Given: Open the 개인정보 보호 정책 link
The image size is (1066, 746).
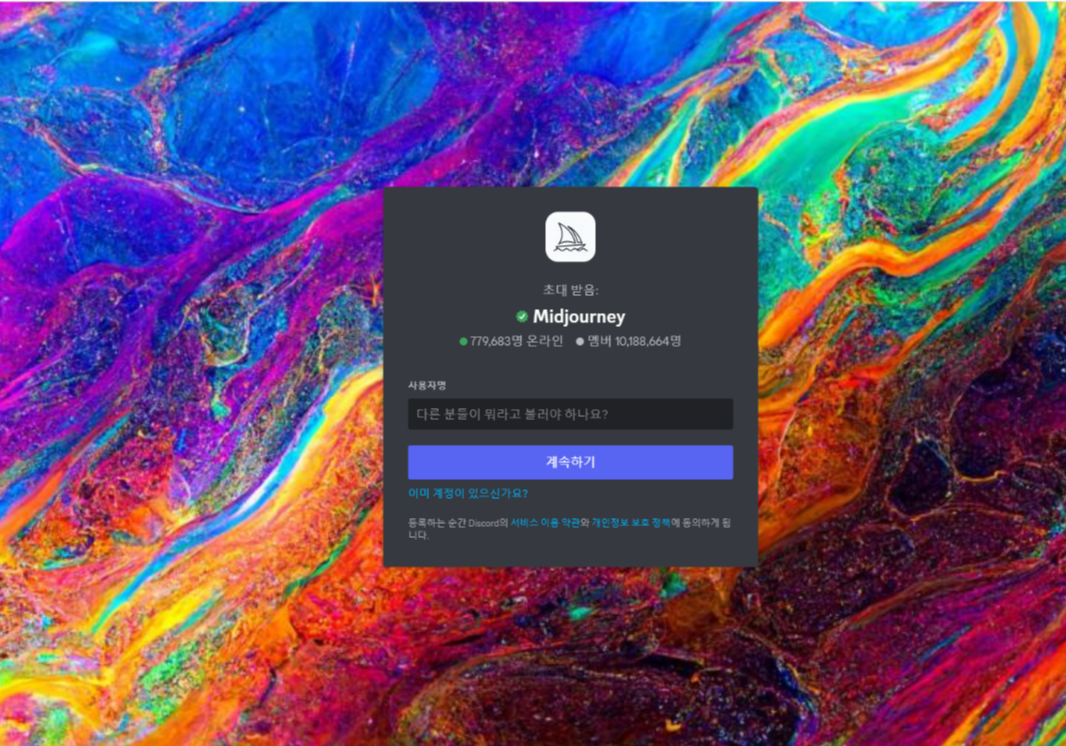Looking at the screenshot, I should (x=631, y=522).
